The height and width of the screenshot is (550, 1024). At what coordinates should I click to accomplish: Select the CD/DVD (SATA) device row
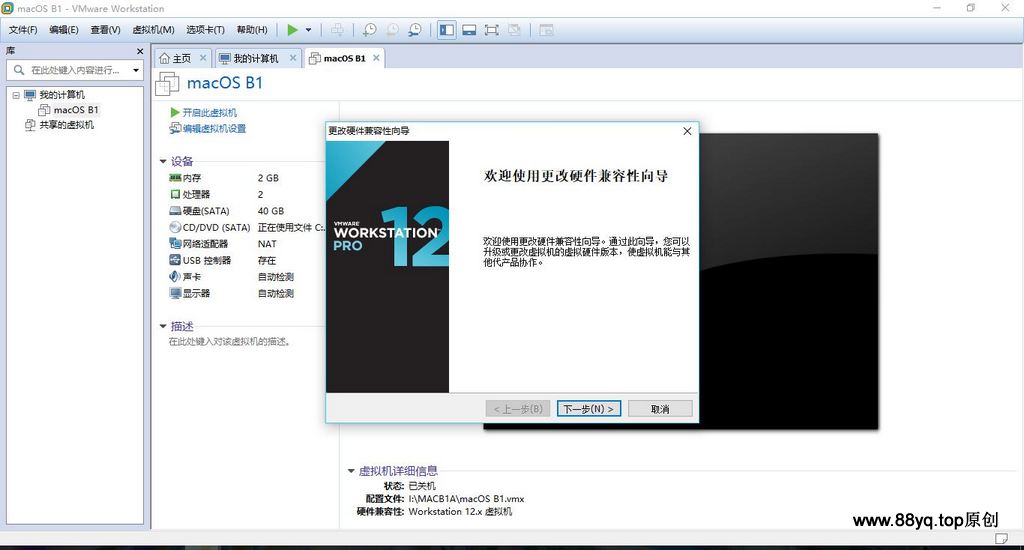point(246,227)
